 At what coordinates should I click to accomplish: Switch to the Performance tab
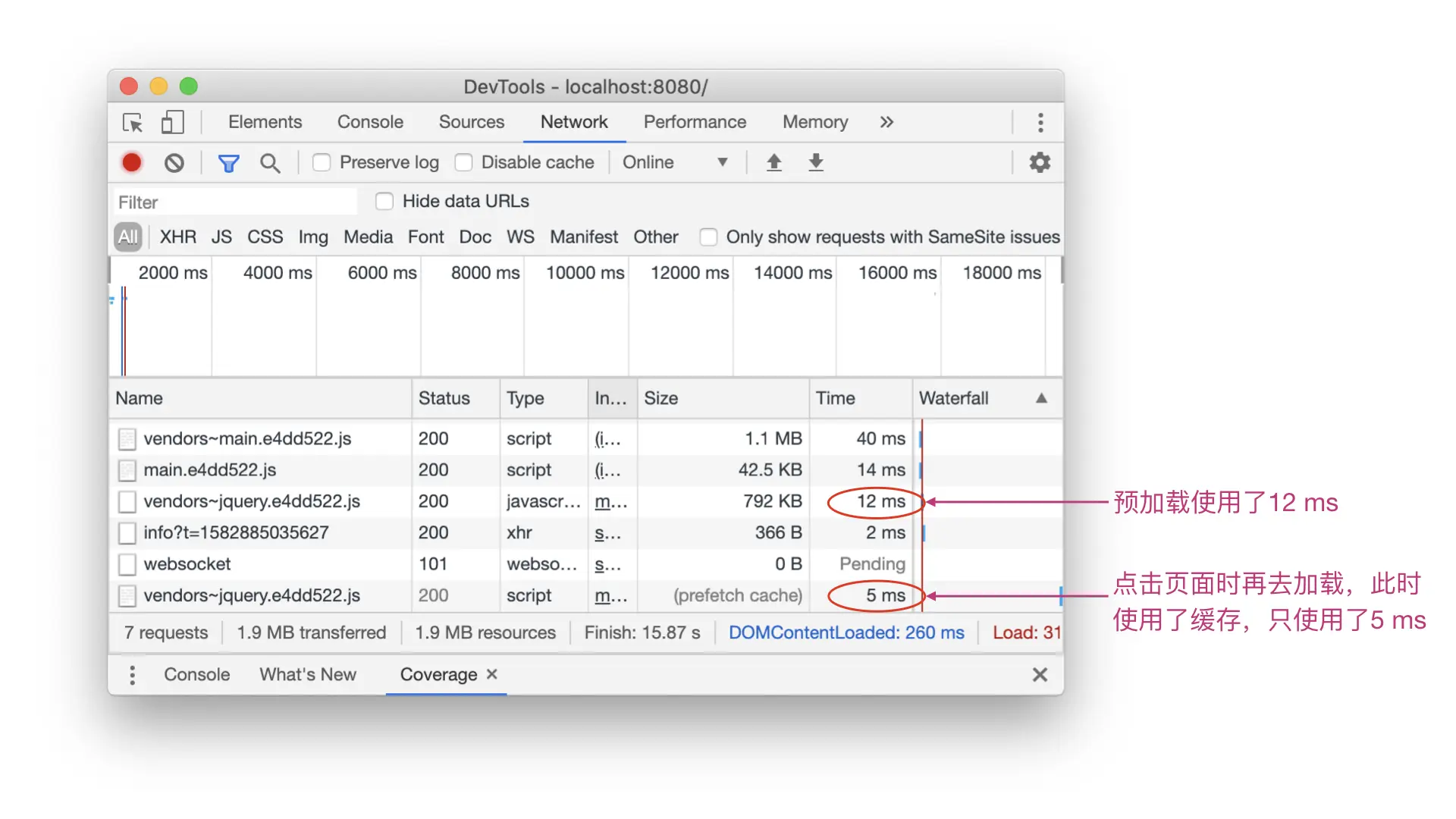tap(694, 122)
